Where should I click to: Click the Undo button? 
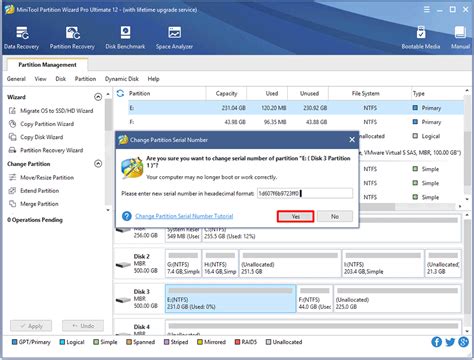(83, 326)
